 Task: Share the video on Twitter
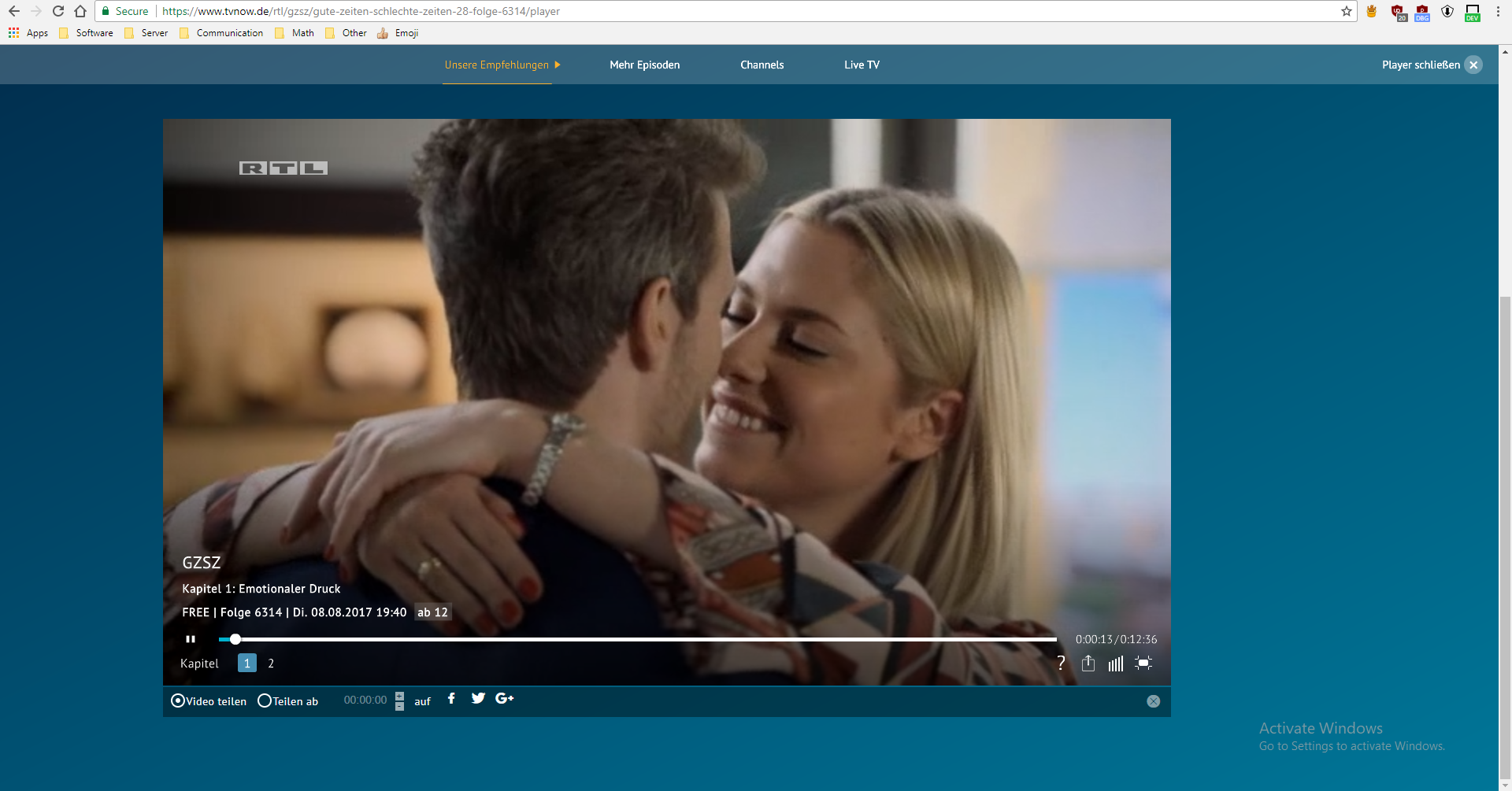[x=478, y=698]
